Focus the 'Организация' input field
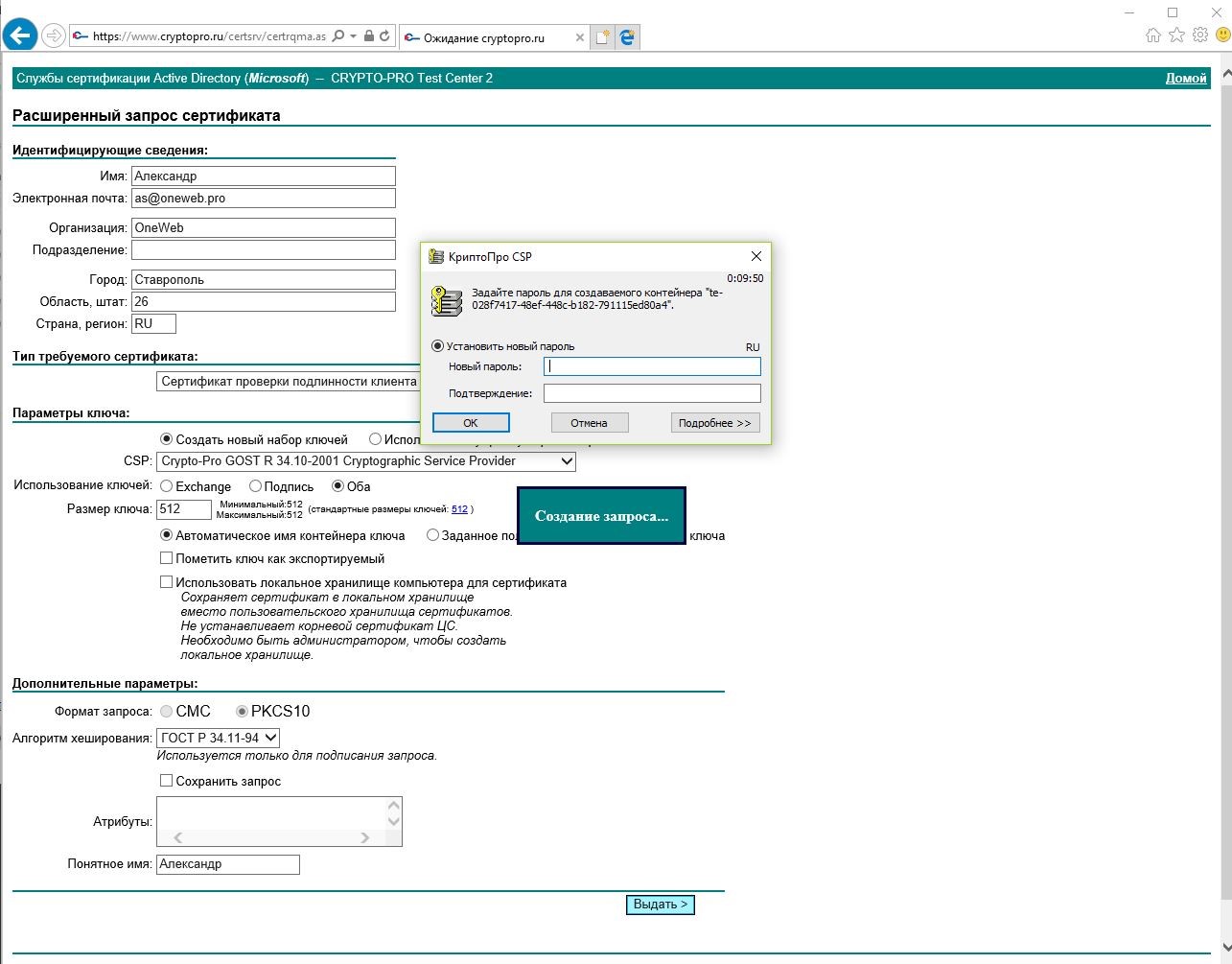 click(x=264, y=227)
